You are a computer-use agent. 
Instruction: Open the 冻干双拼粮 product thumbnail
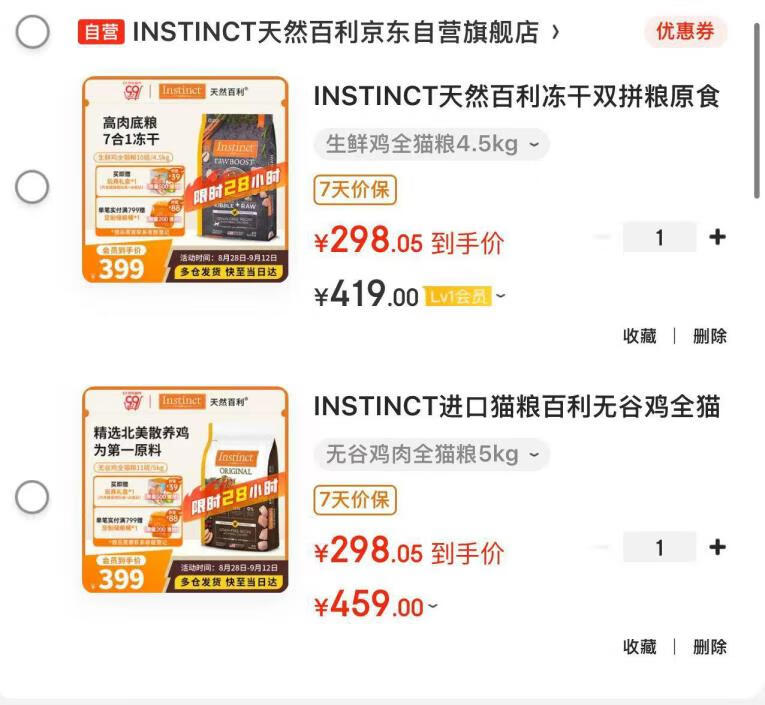(x=185, y=180)
